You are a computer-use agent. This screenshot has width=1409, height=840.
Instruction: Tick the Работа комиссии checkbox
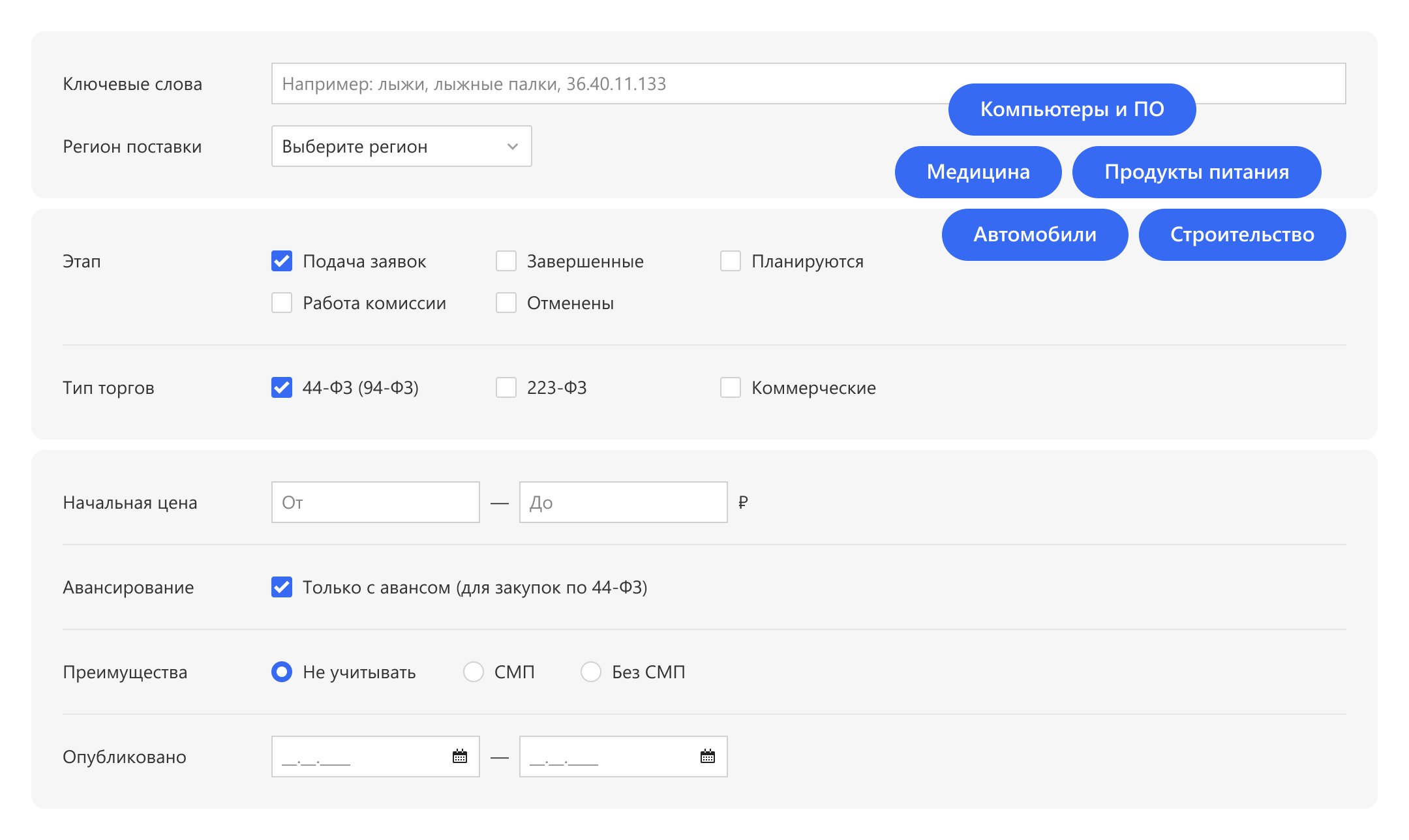pyautogui.click(x=282, y=303)
